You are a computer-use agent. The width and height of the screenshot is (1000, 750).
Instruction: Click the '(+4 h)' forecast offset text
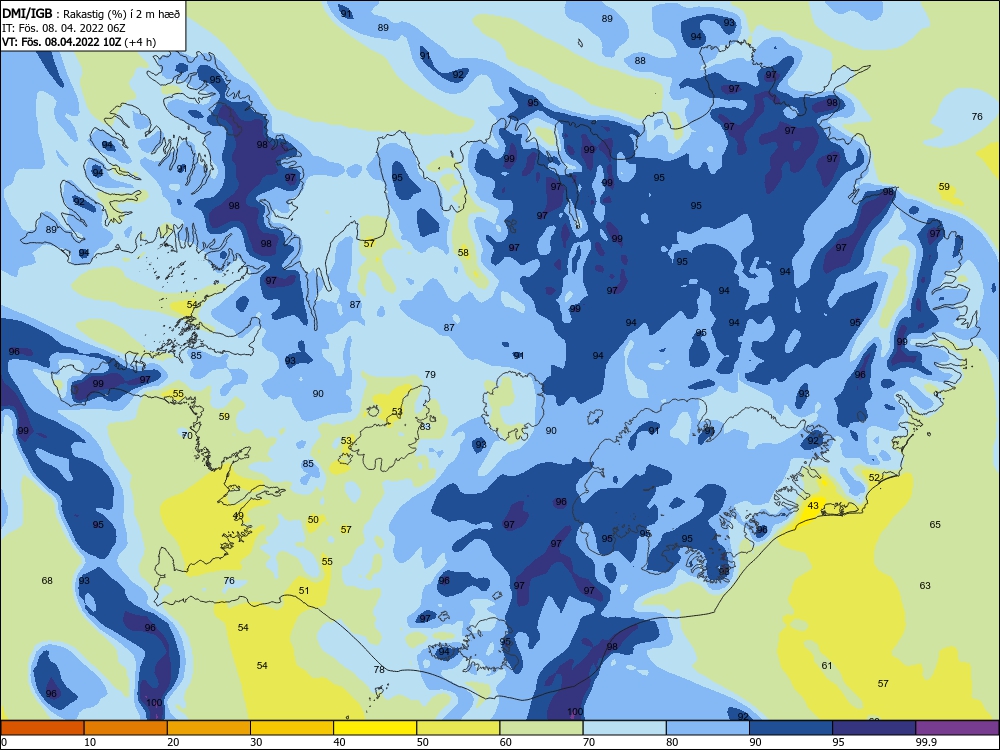(x=140, y=42)
